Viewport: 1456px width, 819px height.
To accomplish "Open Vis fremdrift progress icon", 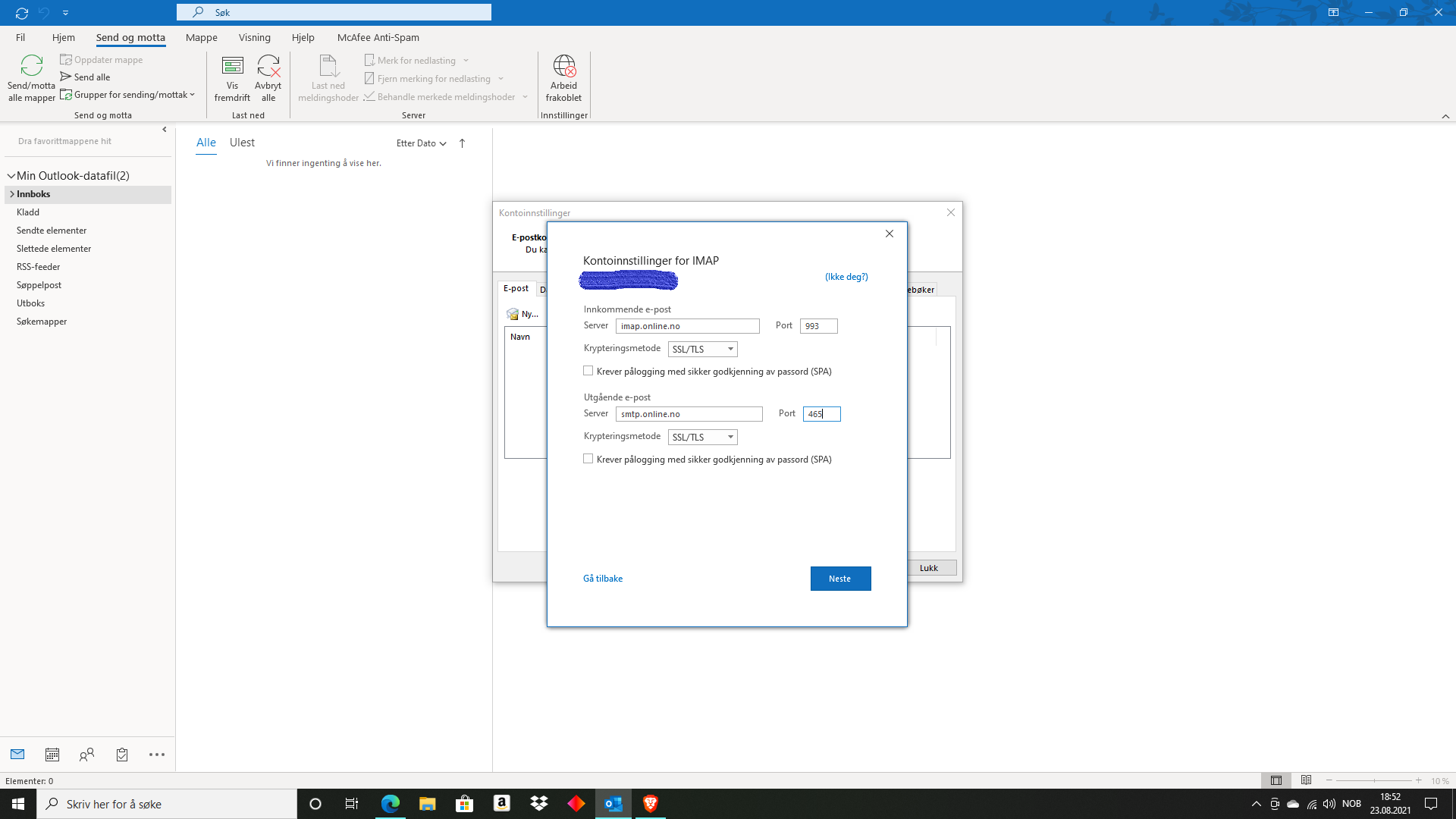I will 232,66.
